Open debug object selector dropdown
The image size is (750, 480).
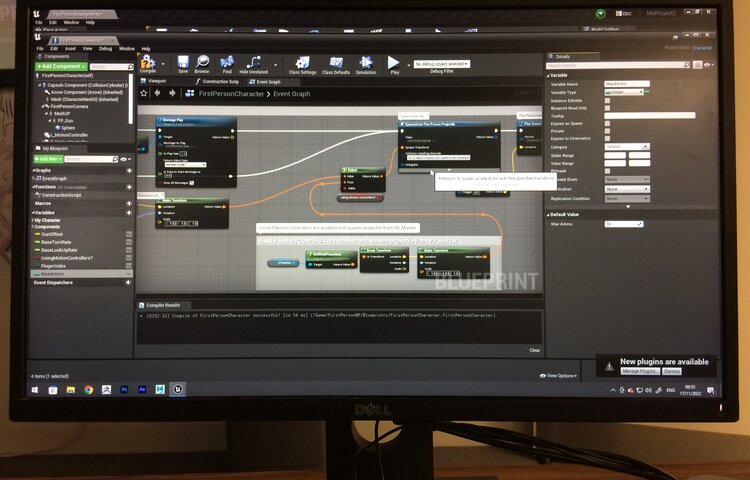442,64
